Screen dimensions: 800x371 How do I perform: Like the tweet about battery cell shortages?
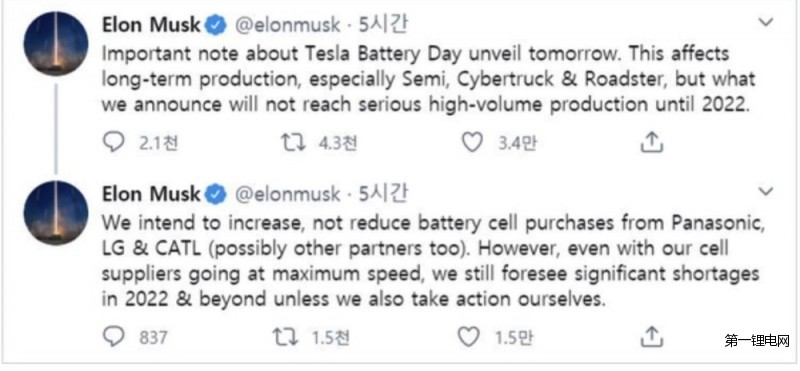tap(468, 337)
